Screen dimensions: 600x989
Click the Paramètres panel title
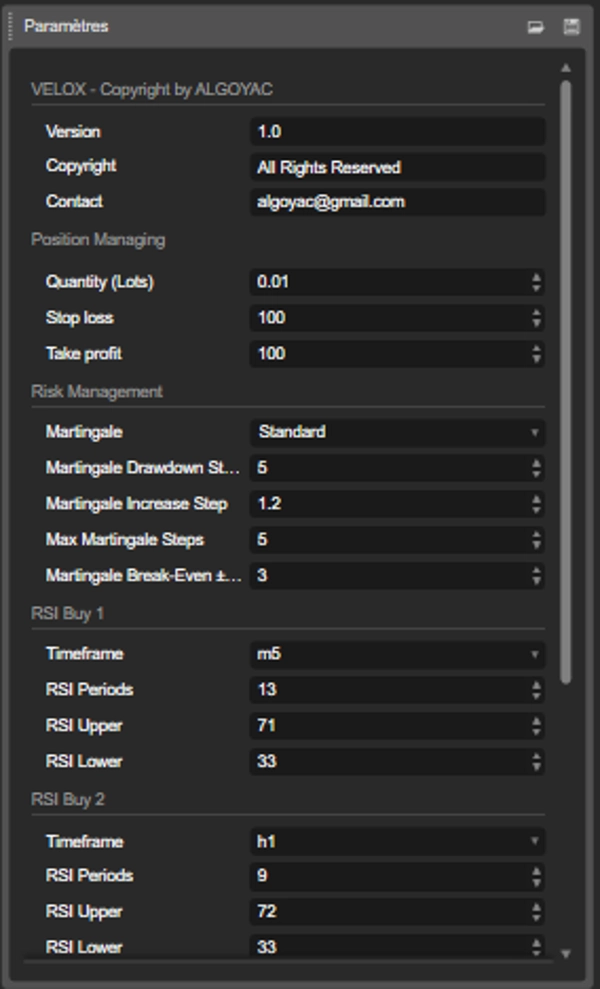pos(66,26)
